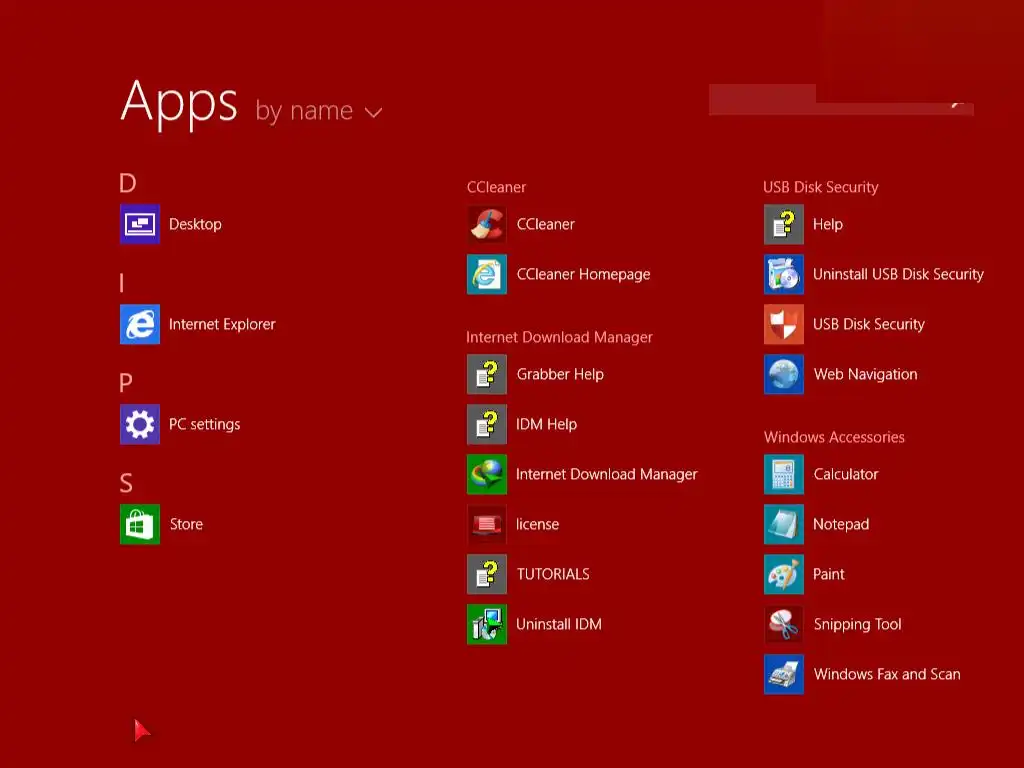Click the letter S group header
This screenshot has height=768, width=1024.
coord(126,483)
